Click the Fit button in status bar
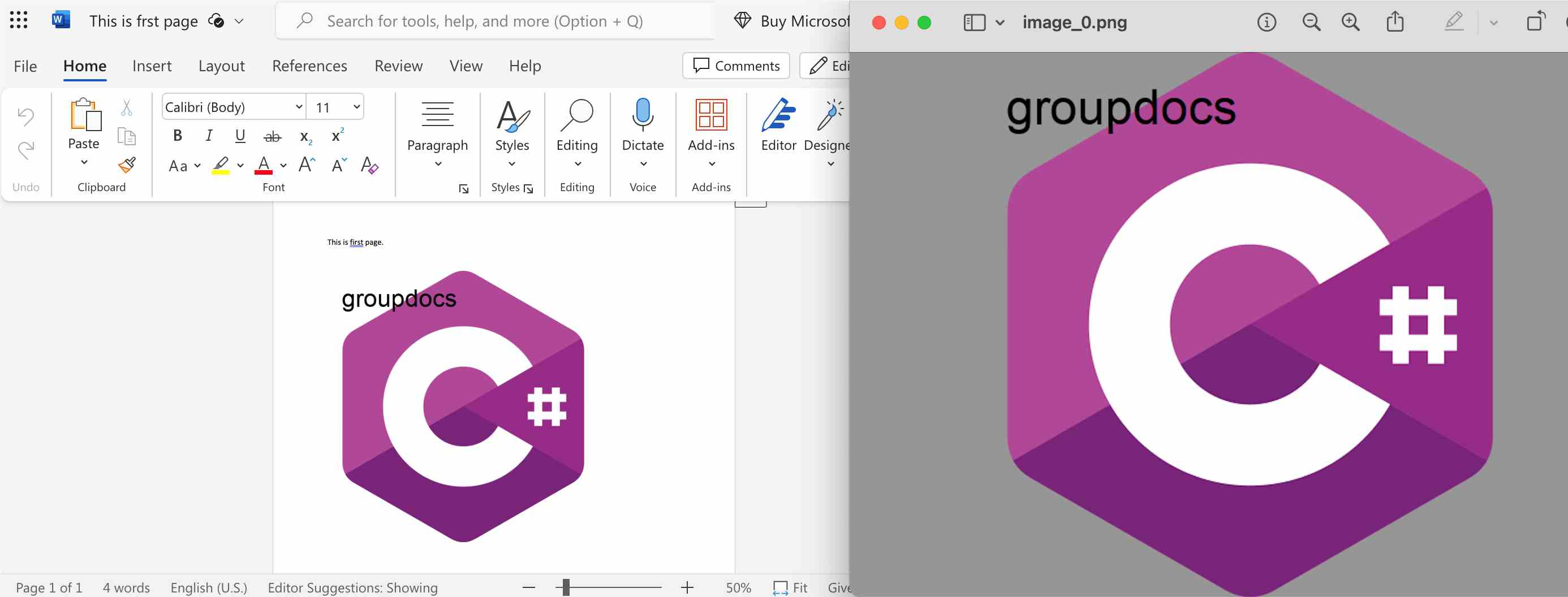 (x=790, y=587)
